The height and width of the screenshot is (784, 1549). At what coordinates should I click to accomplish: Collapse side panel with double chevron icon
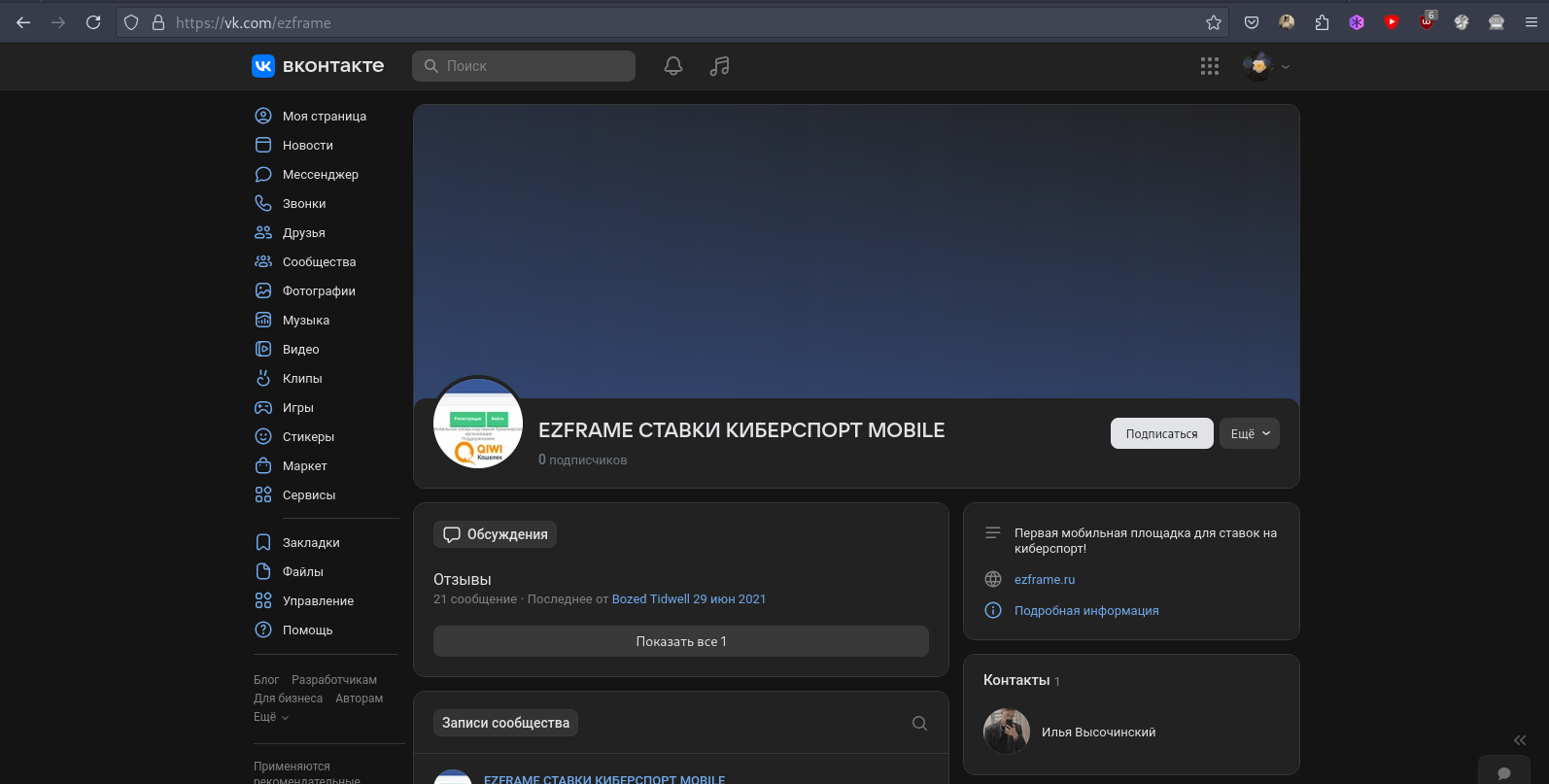click(1520, 740)
